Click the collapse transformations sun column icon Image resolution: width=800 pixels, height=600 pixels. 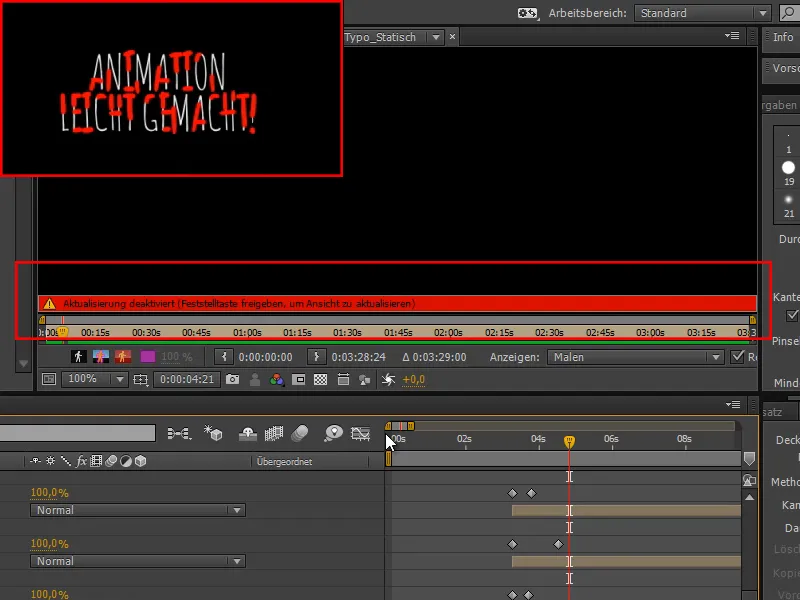[x=51, y=461]
